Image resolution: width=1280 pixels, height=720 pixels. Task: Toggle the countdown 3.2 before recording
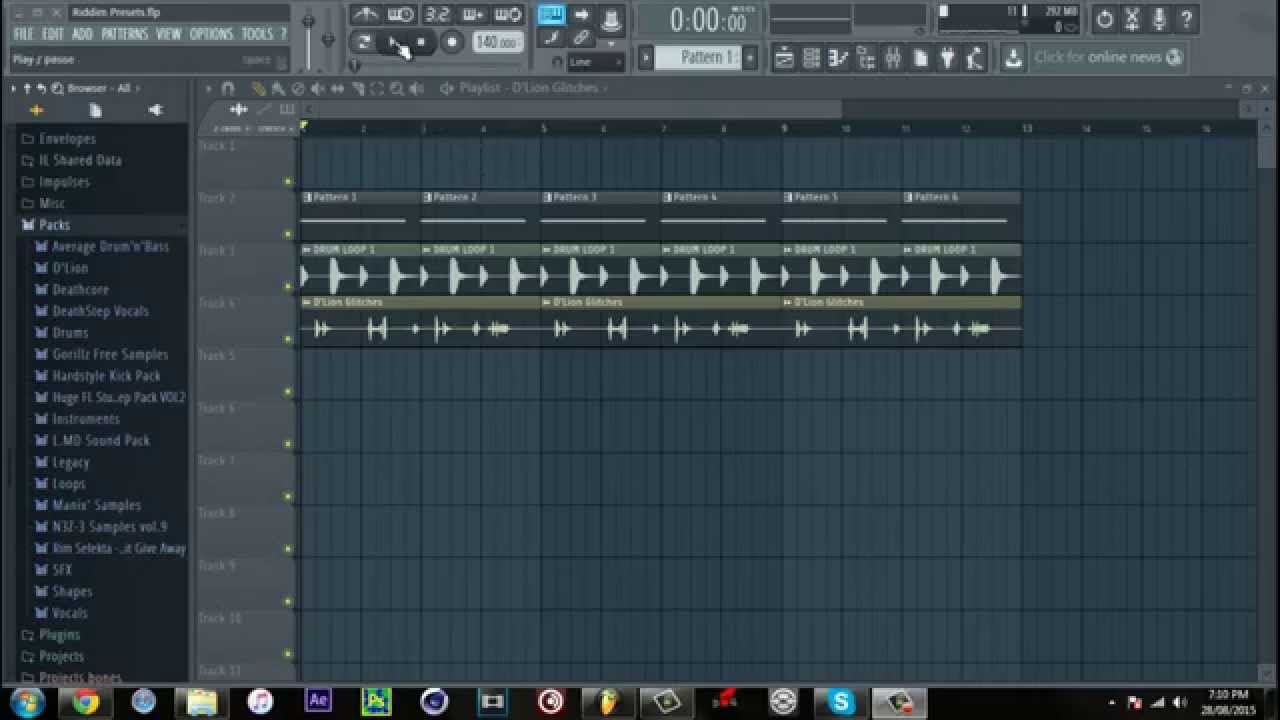click(437, 14)
